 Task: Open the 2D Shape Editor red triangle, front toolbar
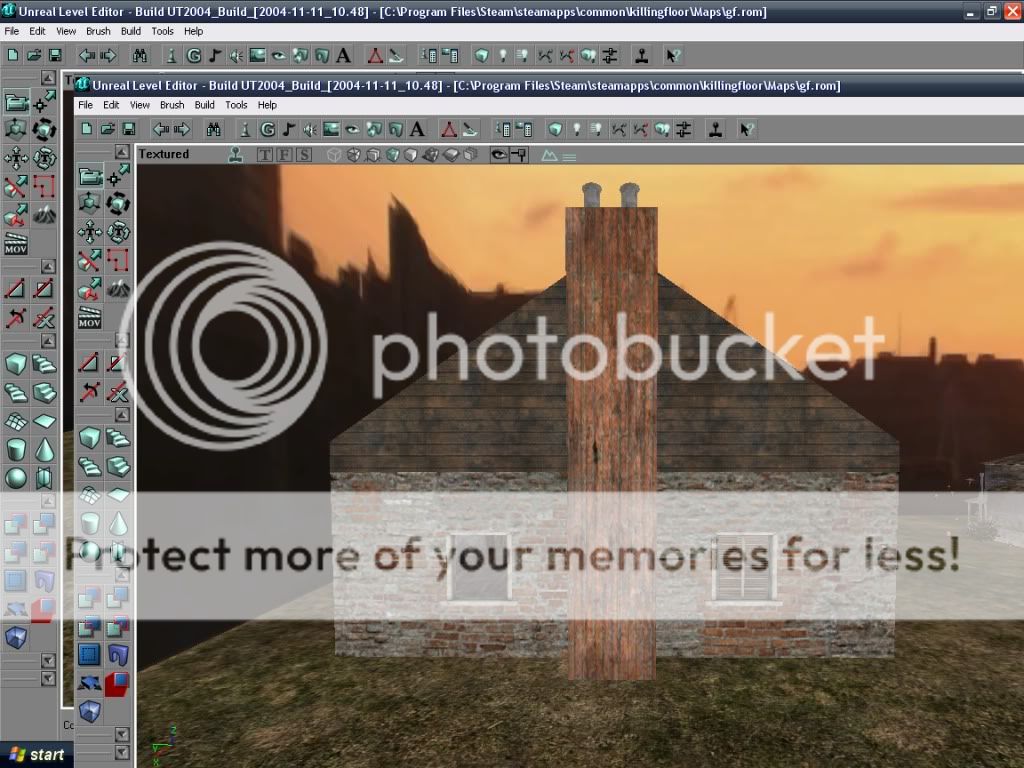[449, 129]
